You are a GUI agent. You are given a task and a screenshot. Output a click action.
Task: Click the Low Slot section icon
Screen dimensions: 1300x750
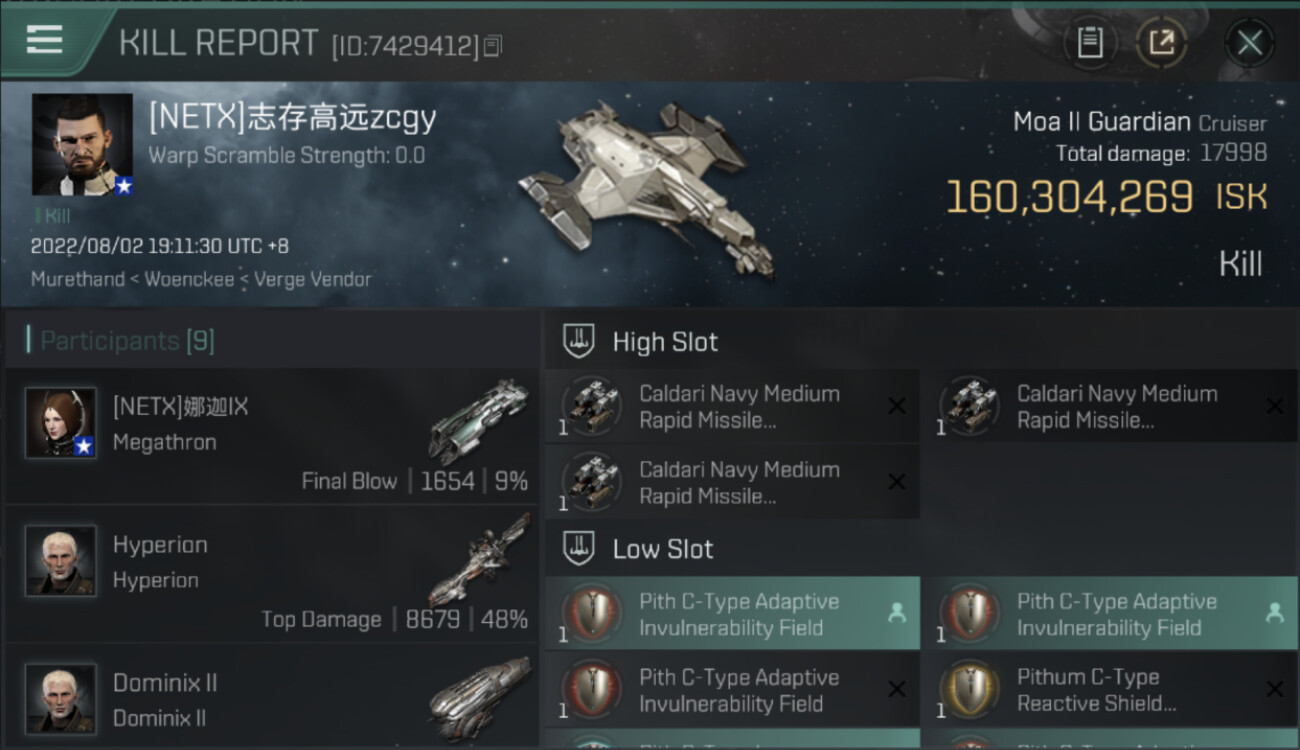[578, 548]
